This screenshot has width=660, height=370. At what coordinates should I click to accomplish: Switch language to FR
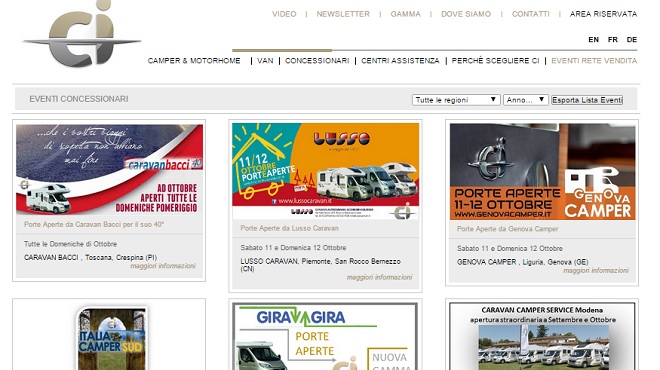pos(612,40)
